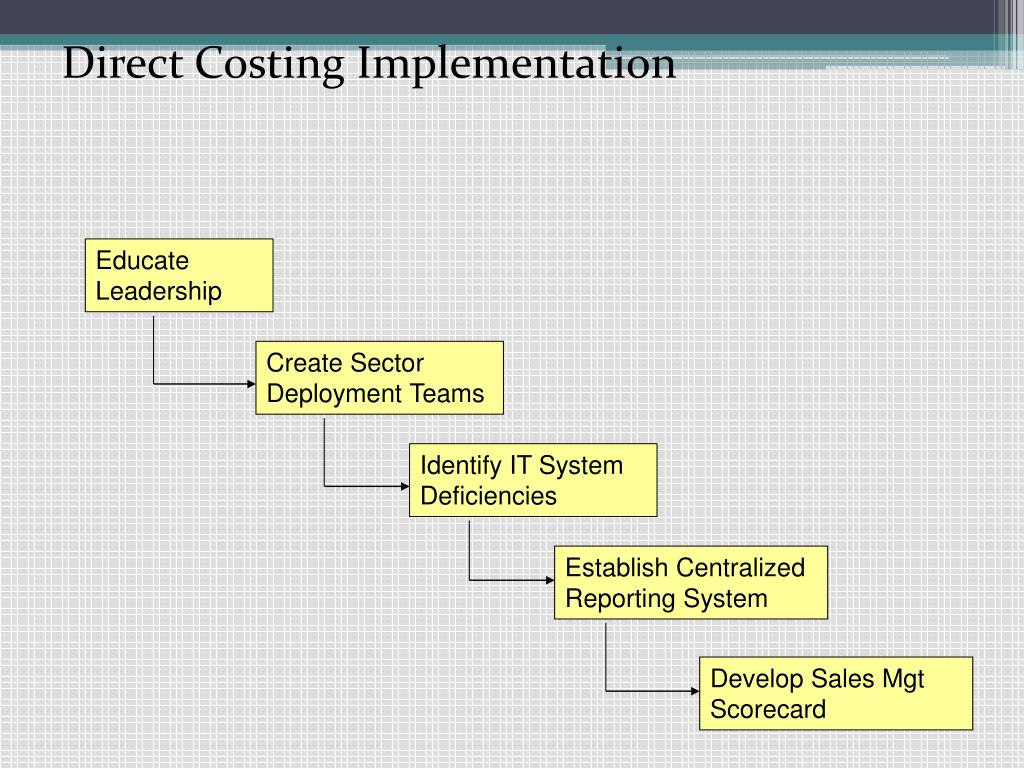Viewport: 1024px width, 768px height.
Task: Select the 'Direct Costing Implementation' slide title
Action: click(369, 63)
